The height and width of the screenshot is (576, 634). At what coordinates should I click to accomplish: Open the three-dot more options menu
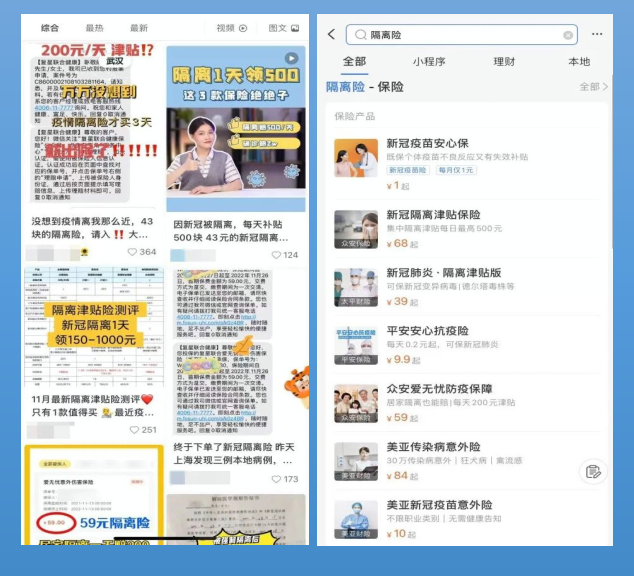click(x=597, y=34)
